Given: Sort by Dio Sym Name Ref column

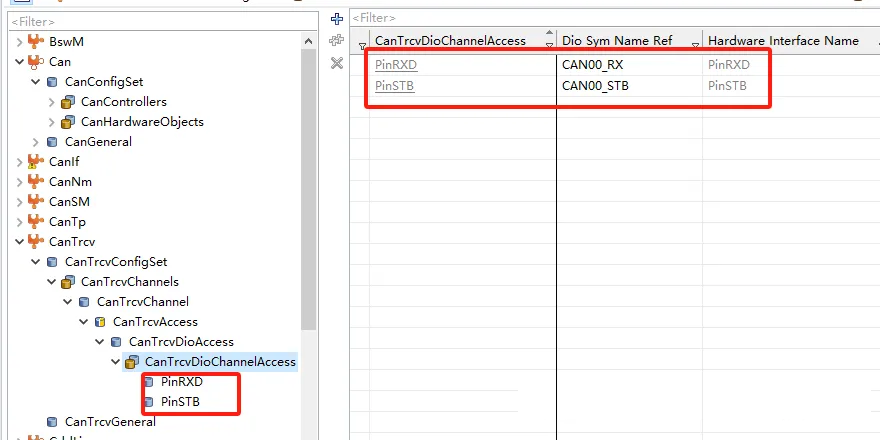Looking at the screenshot, I should [x=617, y=40].
